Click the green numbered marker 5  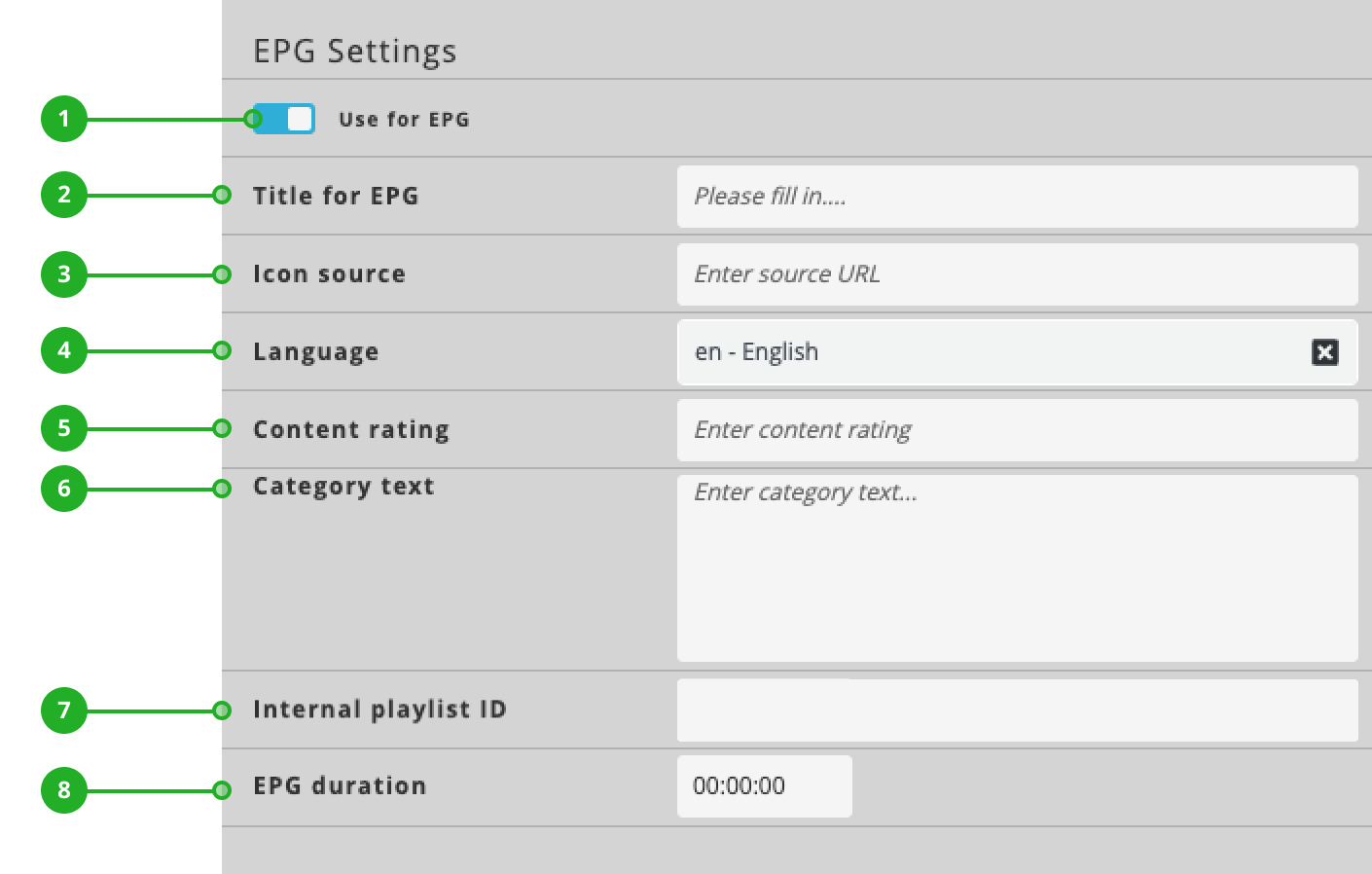click(64, 428)
